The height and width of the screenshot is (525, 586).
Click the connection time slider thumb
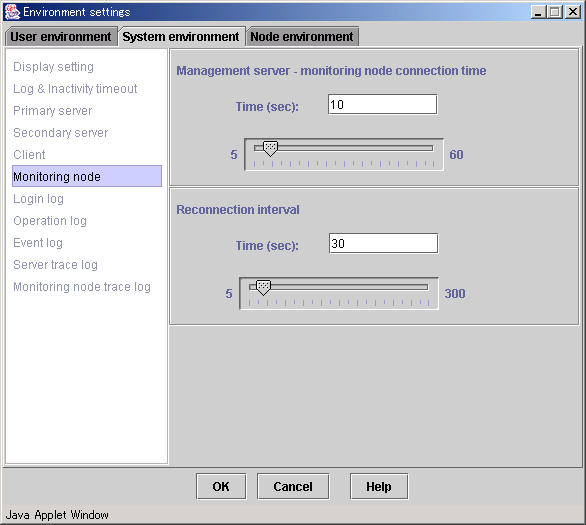coord(270,148)
